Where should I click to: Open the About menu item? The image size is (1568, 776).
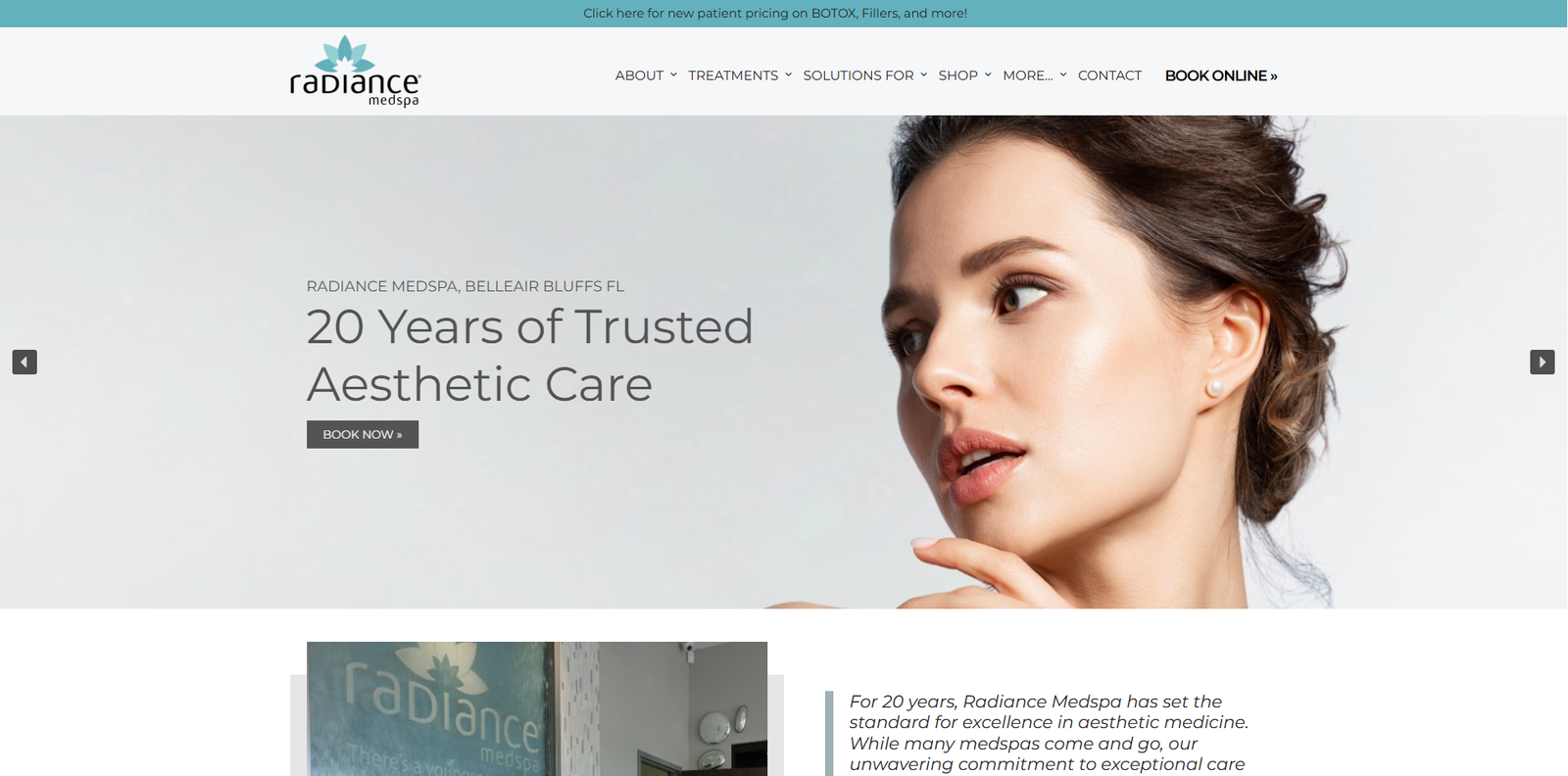pos(639,75)
